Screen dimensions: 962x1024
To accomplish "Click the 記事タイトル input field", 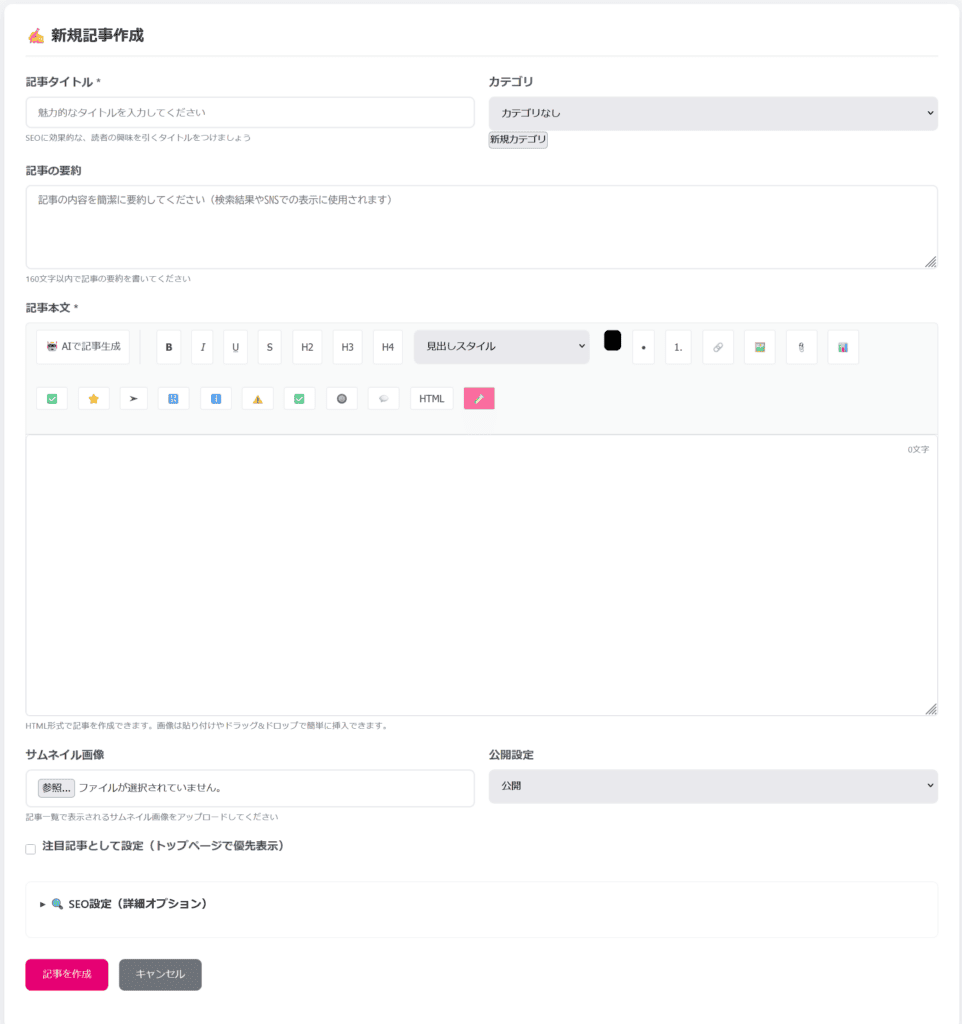I will pos(250,113).
